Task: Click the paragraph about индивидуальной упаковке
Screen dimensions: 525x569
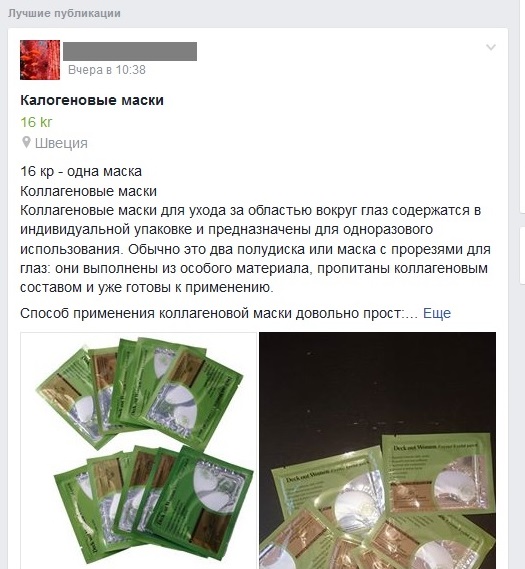Action: point(255,249)
